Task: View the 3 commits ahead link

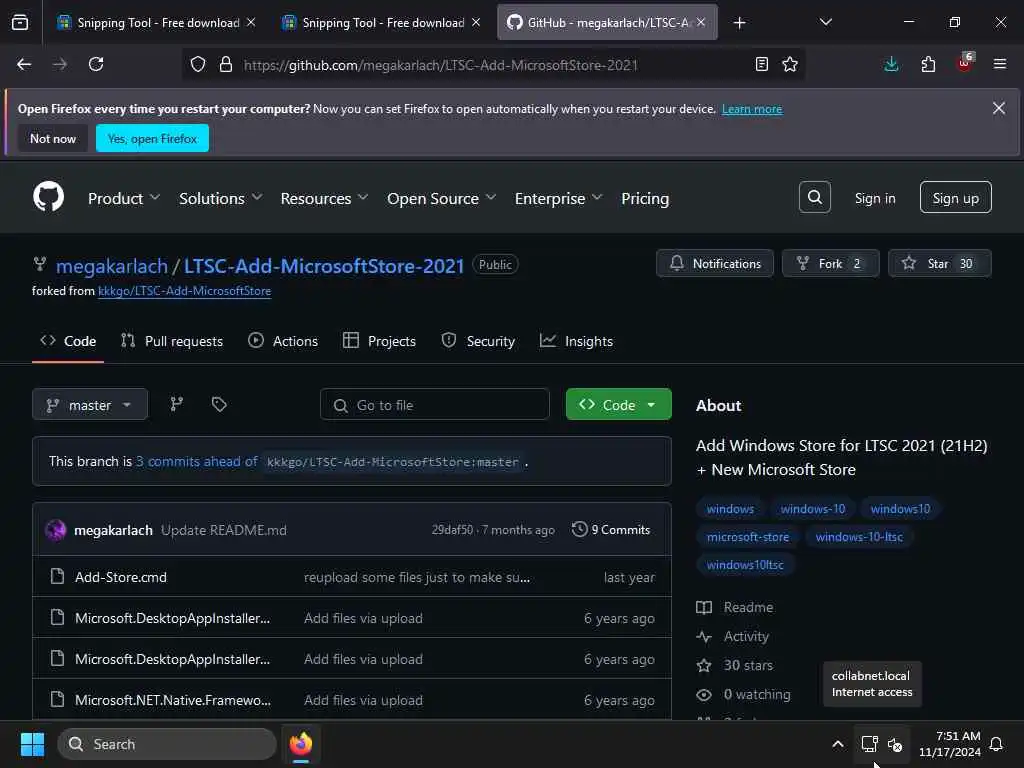Action: [x=197, y=461]
